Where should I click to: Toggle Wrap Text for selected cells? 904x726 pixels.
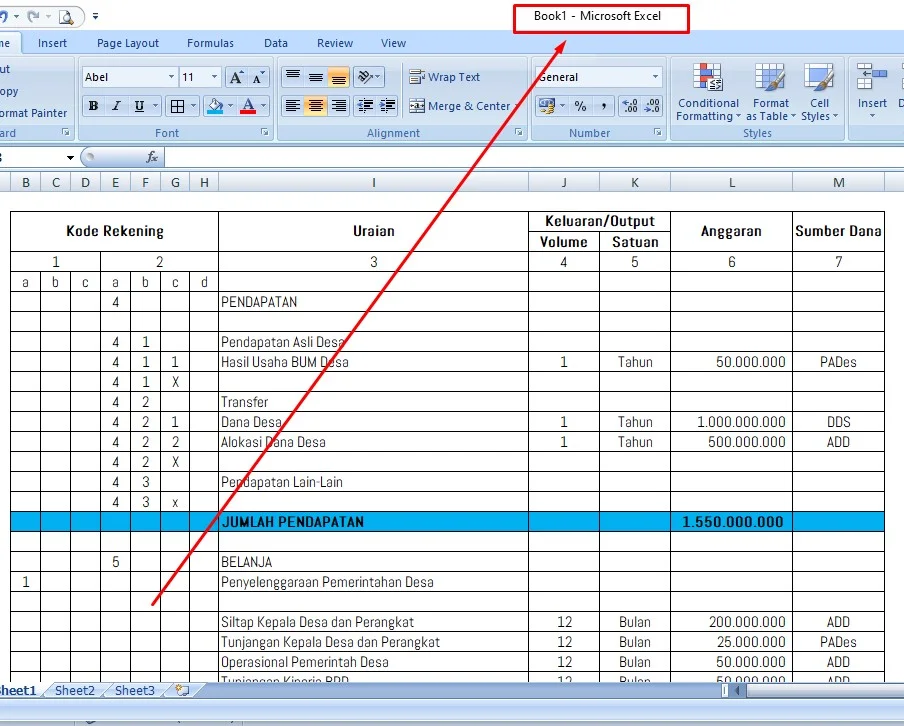(444, 77)
